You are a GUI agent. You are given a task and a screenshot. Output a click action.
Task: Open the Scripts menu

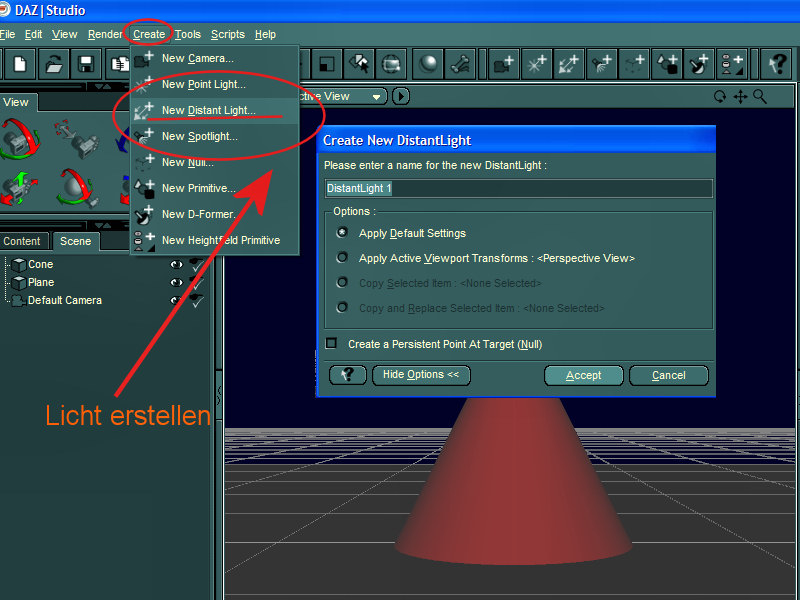(228, 34)
